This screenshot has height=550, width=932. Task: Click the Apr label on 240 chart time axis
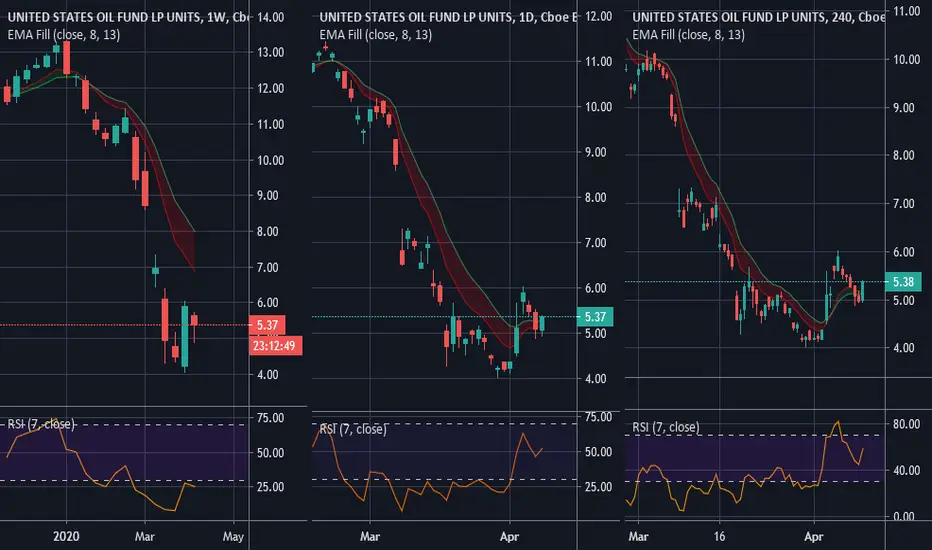coord(814,536)
